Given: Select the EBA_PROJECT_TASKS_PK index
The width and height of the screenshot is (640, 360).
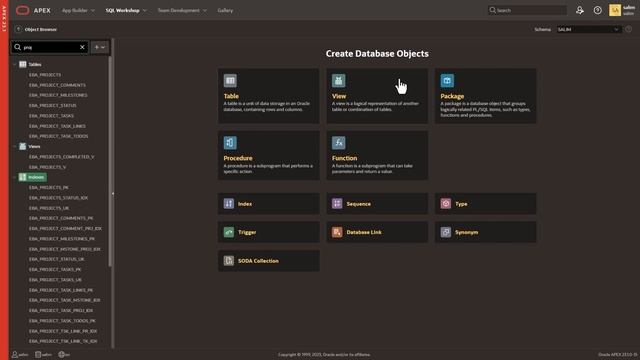Looking at the screenshot, I should tap(55, 269).
